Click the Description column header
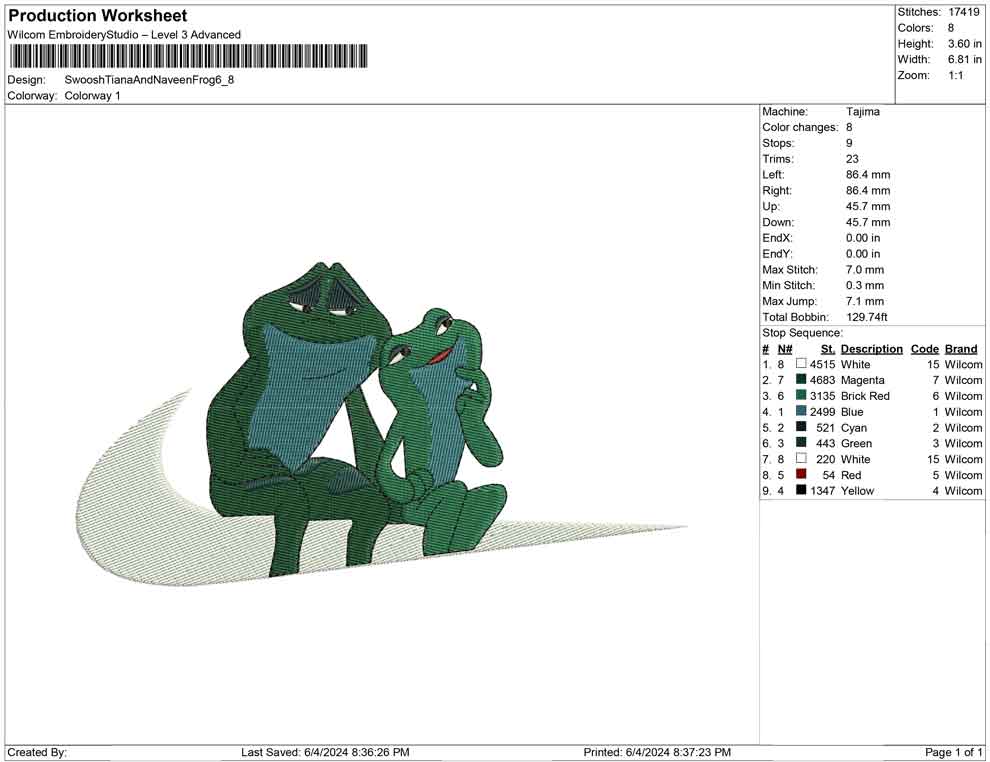990x762 pixels. pyautogui.click(x=871, y=349)
